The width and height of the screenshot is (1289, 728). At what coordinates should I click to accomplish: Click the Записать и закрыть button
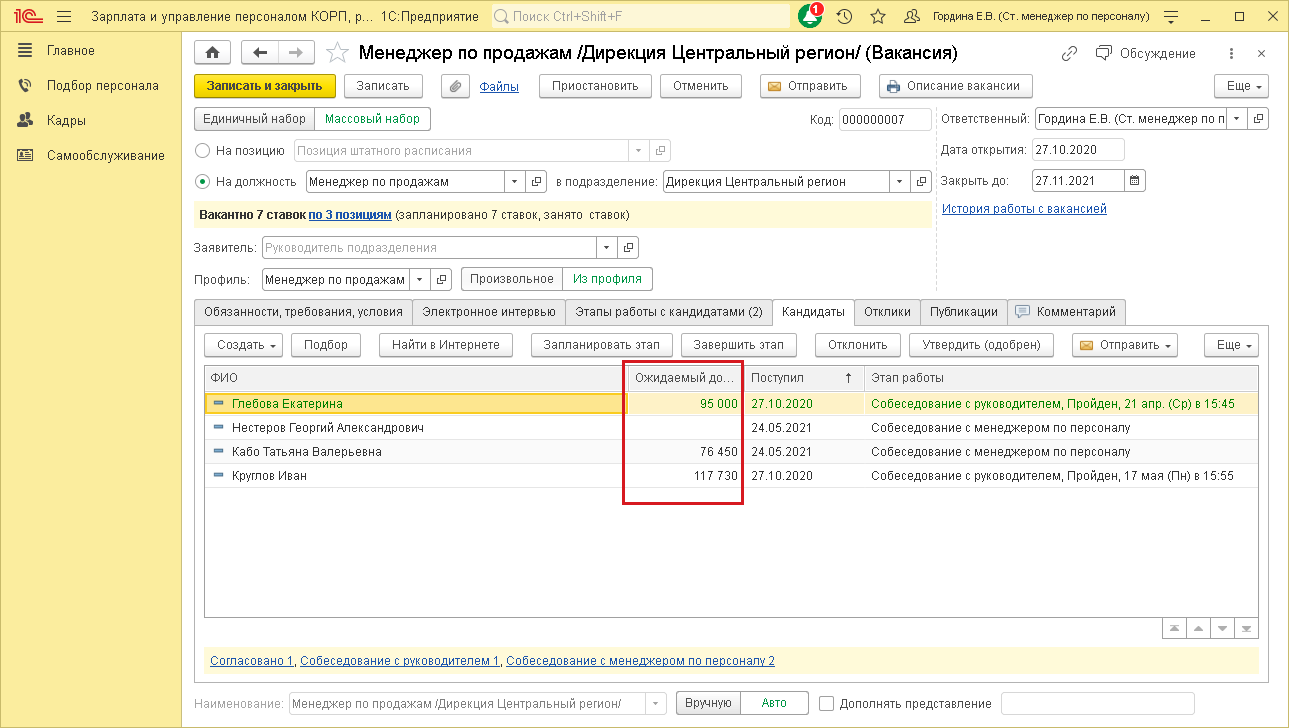(x=264, y=86)
